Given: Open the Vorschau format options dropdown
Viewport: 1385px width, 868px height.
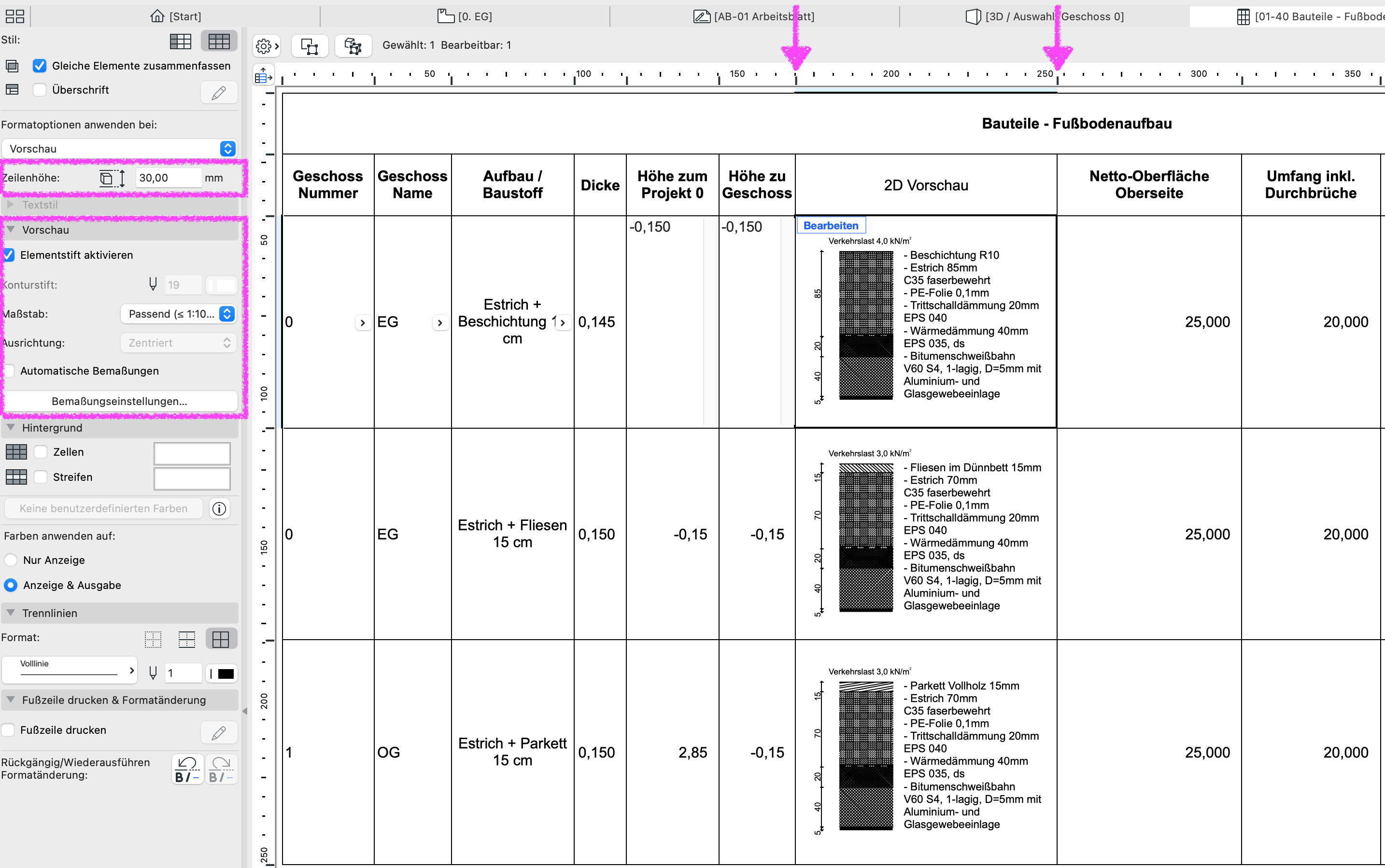Looking at the screenshot, I should pyautogui.click(x=119, y=149).
